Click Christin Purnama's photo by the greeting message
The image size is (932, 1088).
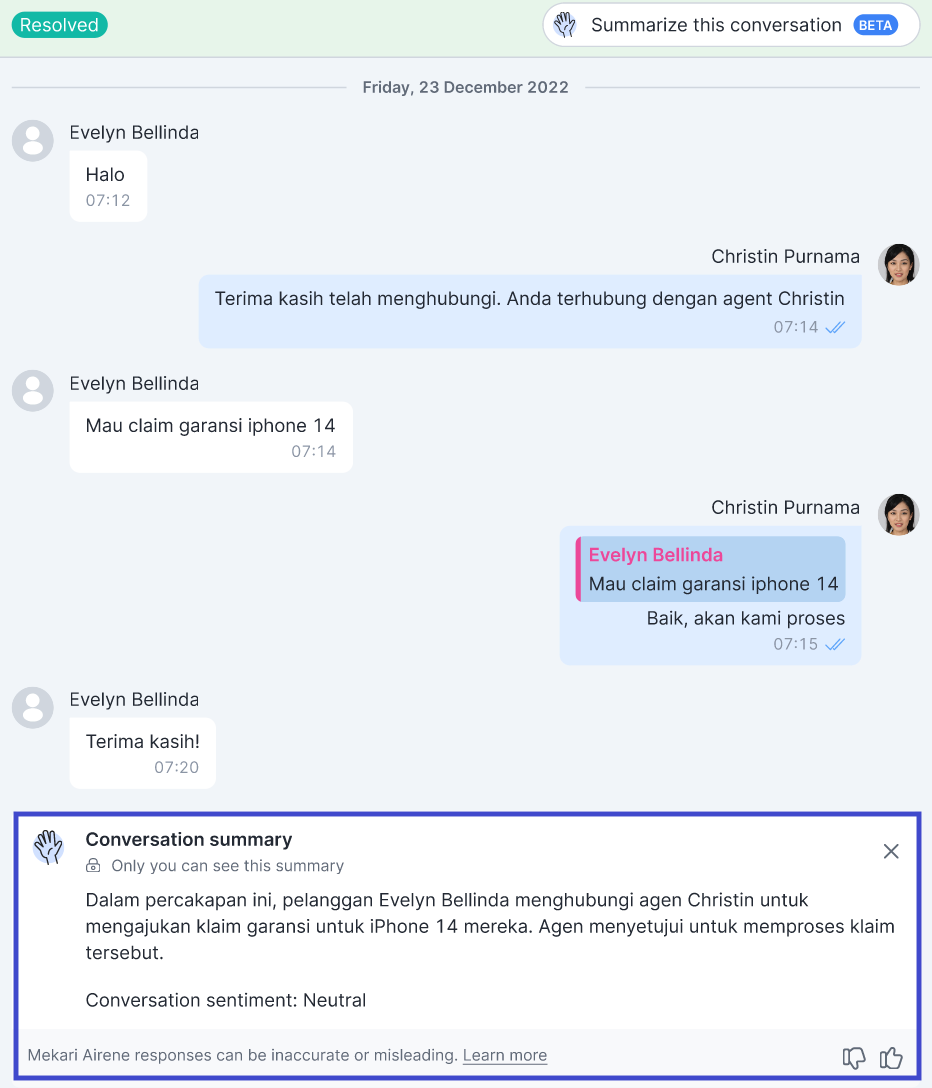899,264
